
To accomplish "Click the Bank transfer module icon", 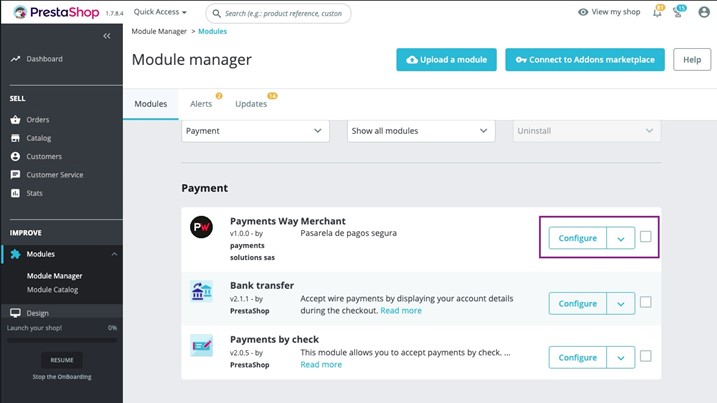I will (x=202, y=291).
